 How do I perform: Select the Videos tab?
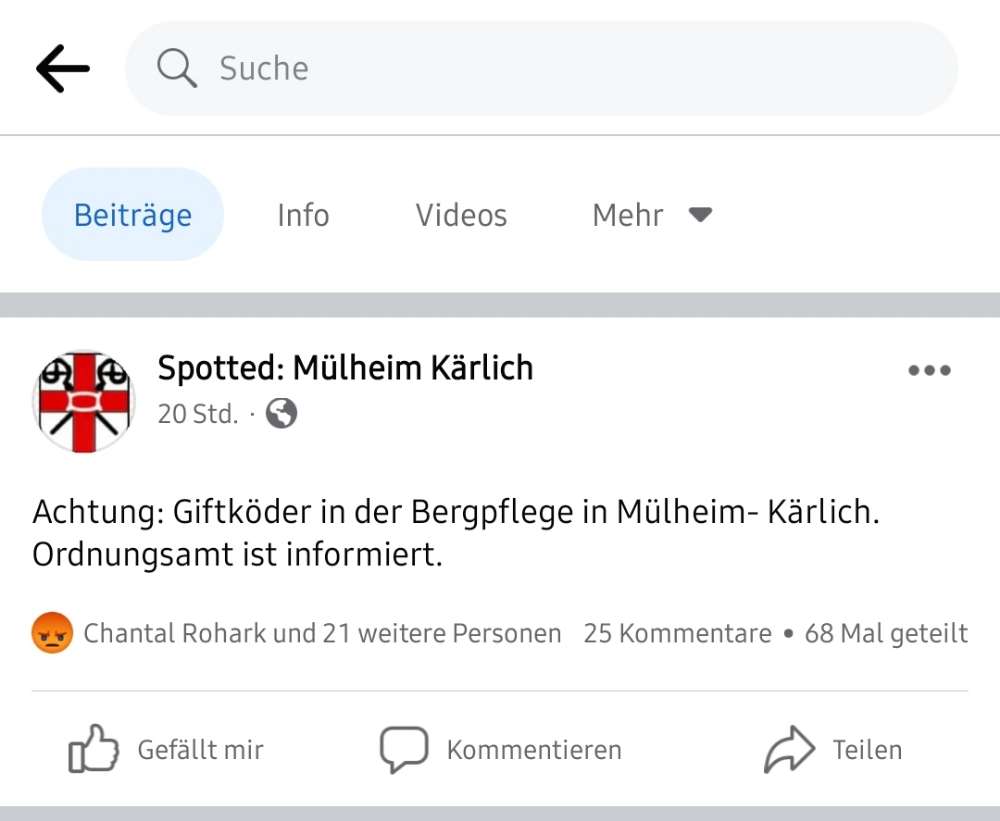460,214
